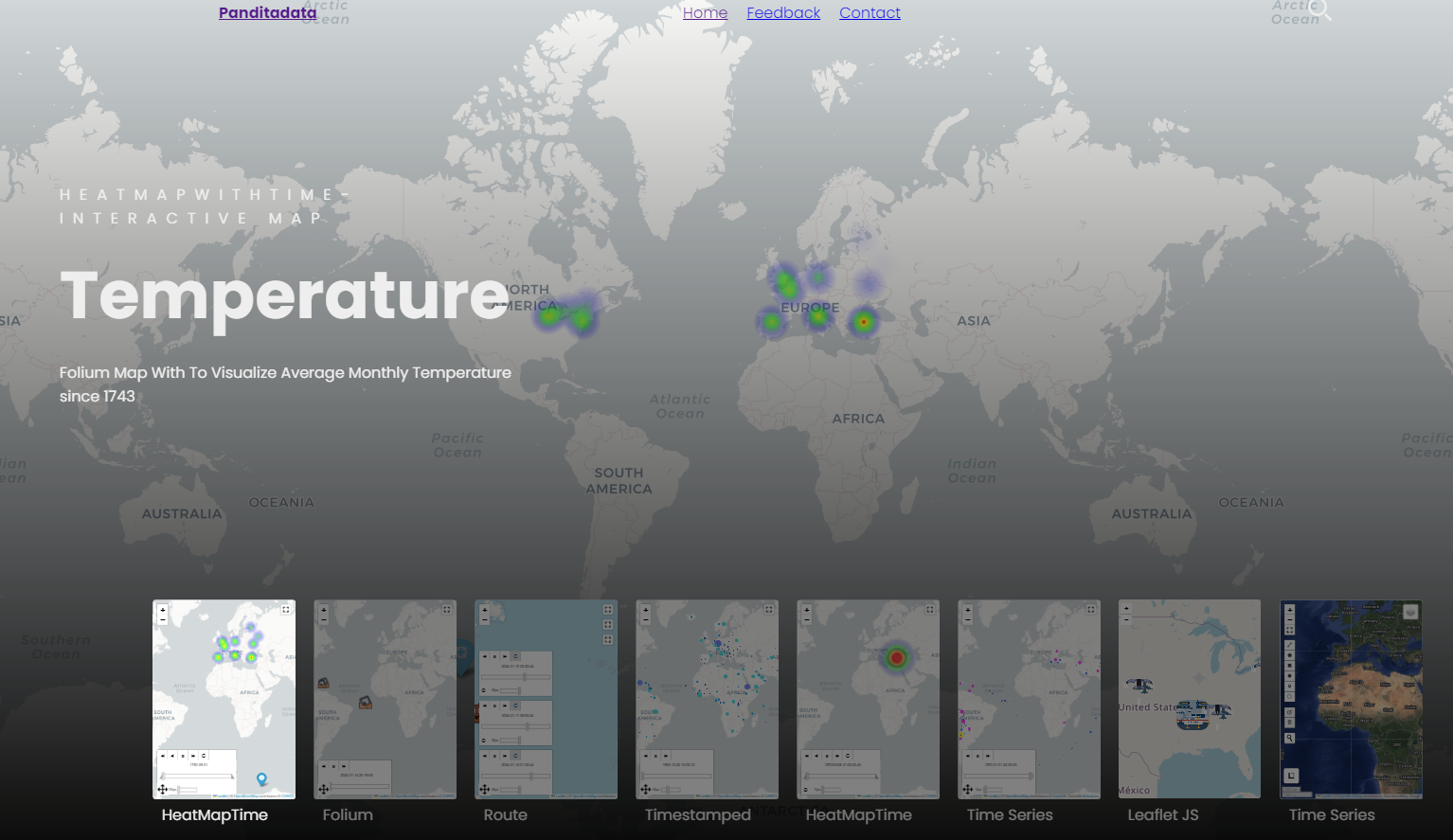Click time slider in active HeatMapTime thumbnail
This screenshot has height=840, width=1453.
pos(197,777)
